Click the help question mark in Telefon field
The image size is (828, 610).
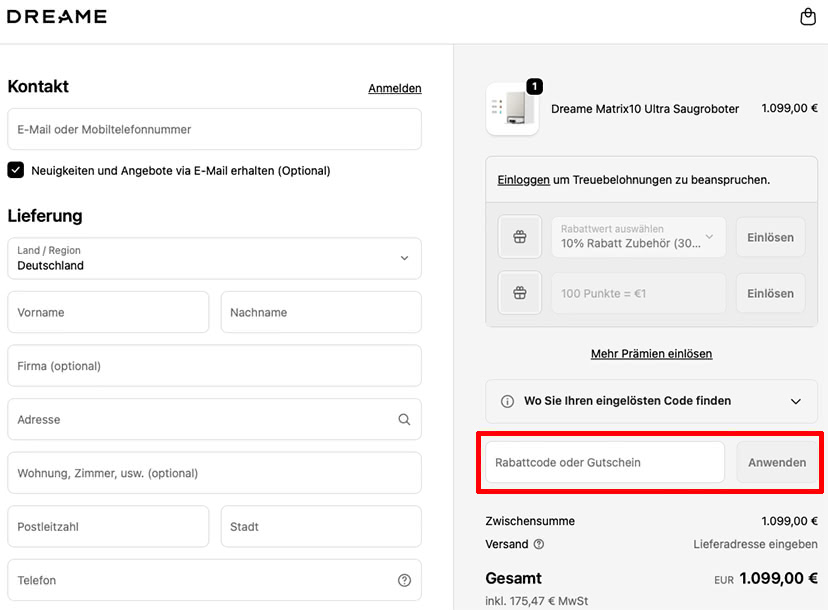pyautogui.click(x=404, y=580)
